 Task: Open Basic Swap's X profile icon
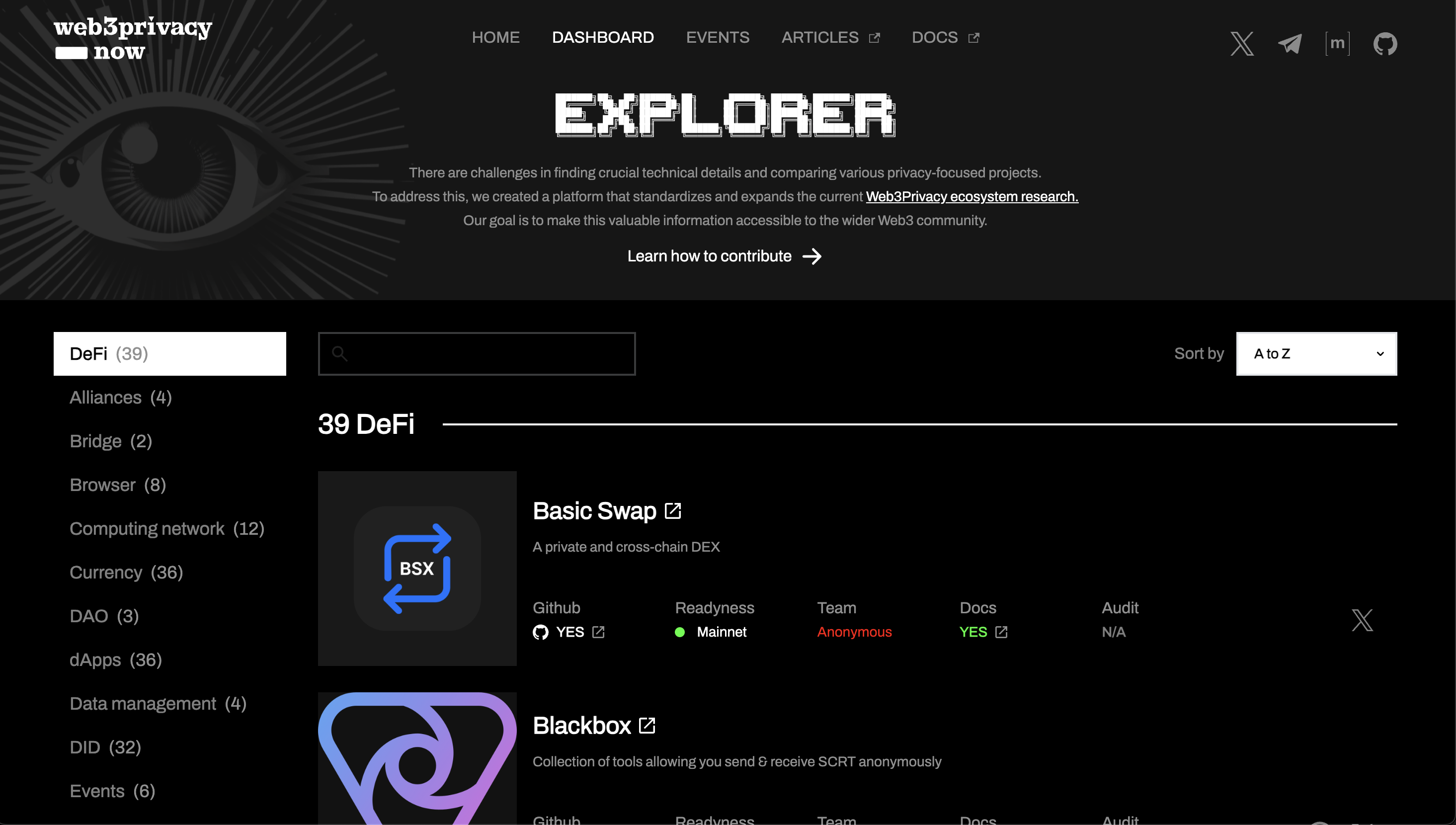coord(1362,620)
